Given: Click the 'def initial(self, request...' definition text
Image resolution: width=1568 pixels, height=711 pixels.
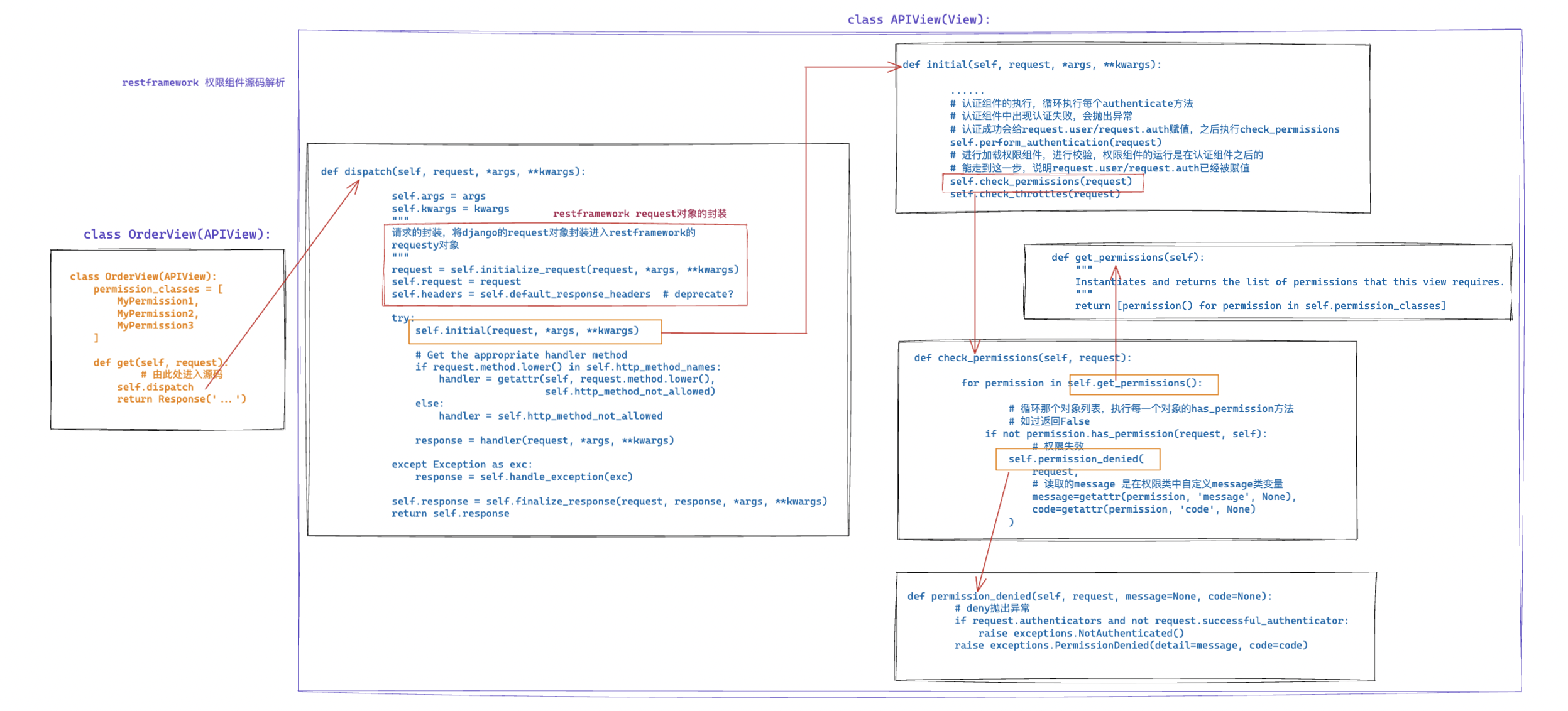Looking at the screenshot, I should click(1031, 65).
